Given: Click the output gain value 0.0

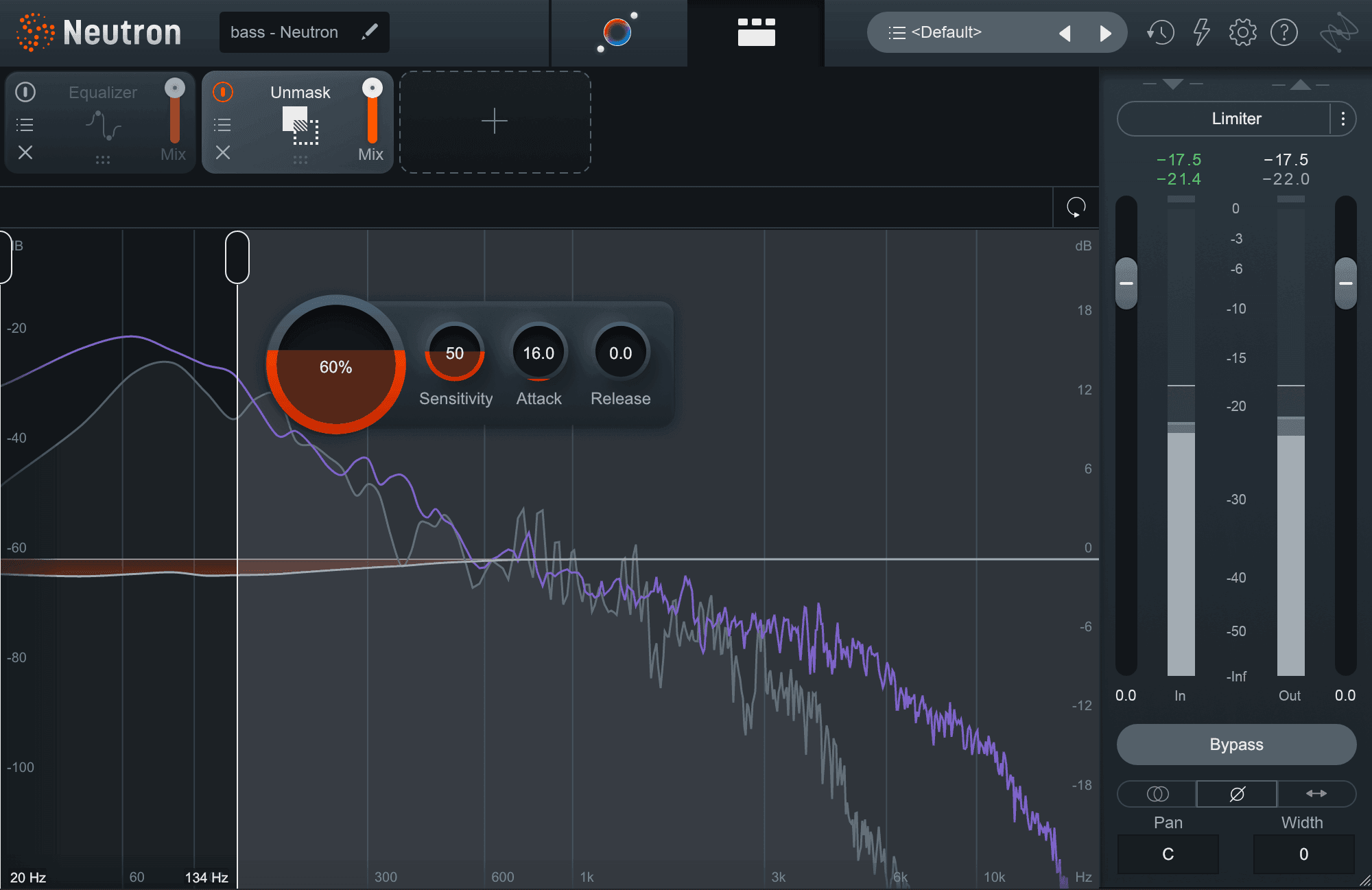Looking at the screenshot, I should 1345,696.
